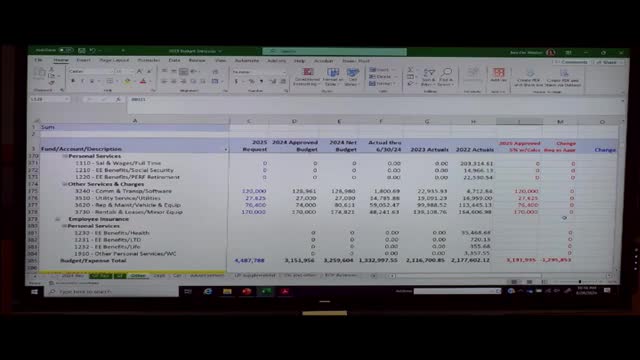Image resolution: width=640 pixels, height=360 pixels.
Task: Open the Fund/Account/Description filter dropdown
Action: pyautogui.click(x=226, y=149)
